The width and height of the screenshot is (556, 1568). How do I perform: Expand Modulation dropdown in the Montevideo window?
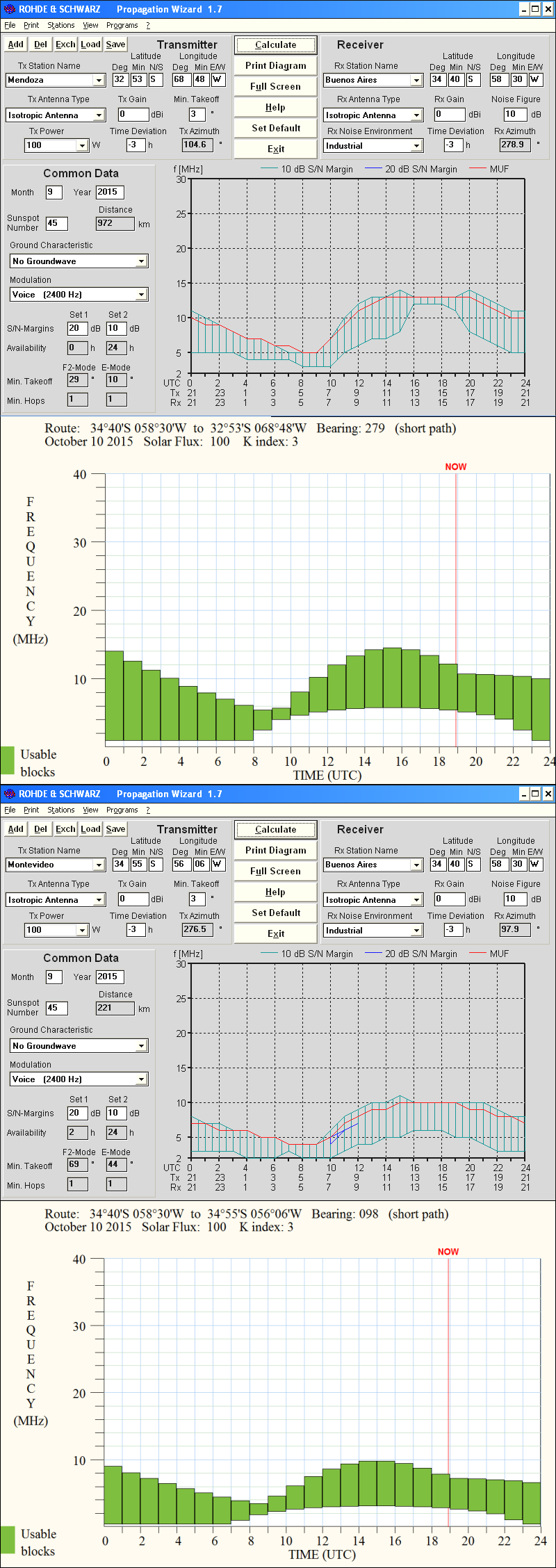point(142,1079)
